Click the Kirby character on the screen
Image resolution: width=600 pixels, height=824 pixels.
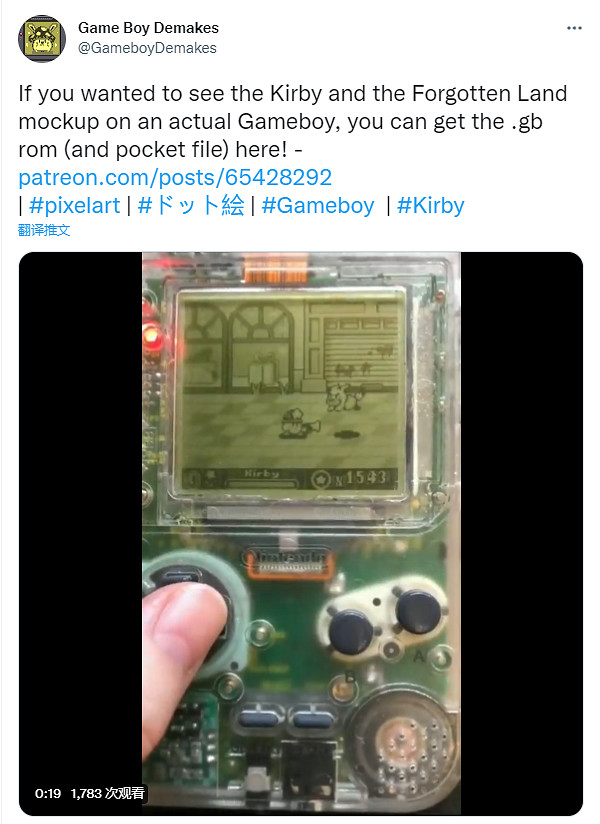(x=293, y=424)
